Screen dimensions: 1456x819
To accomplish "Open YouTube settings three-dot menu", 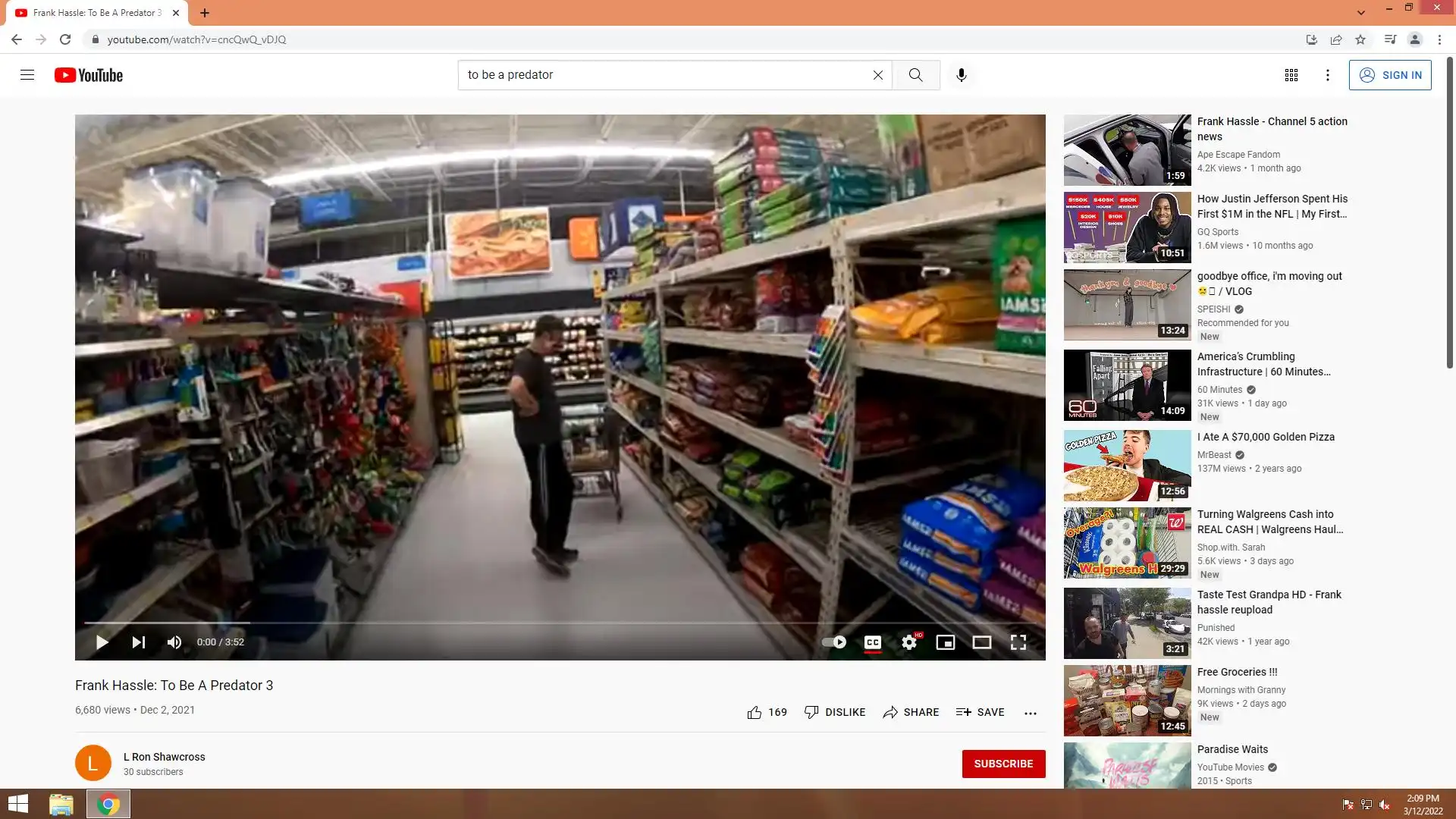I will point(1328,75).
